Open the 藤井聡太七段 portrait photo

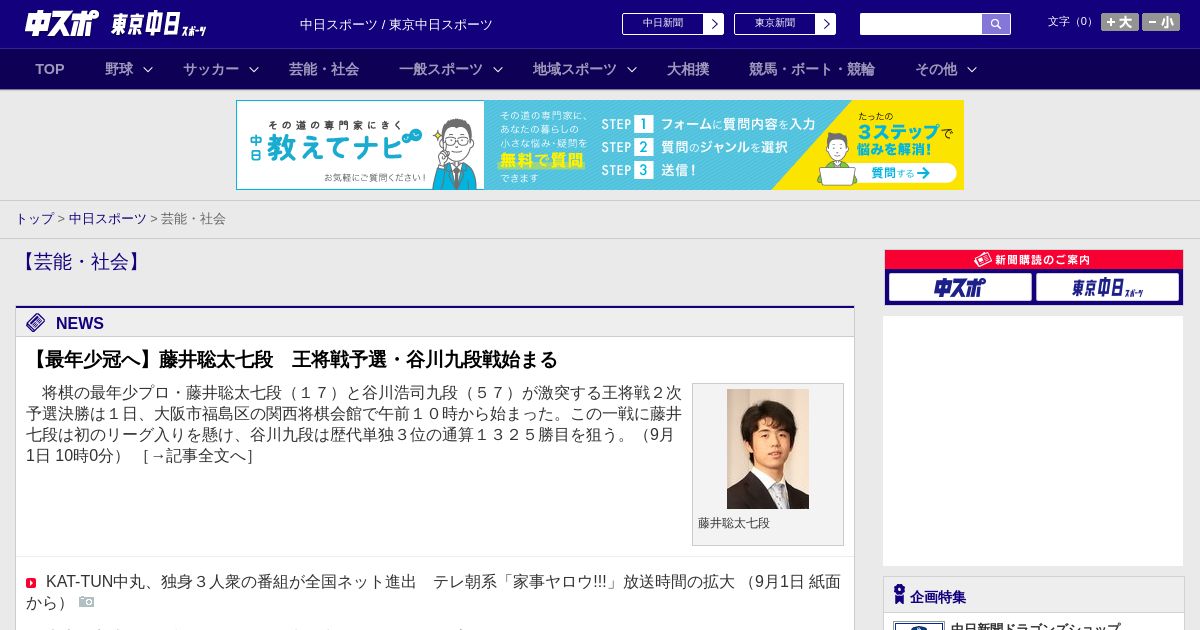pos(768,449)
